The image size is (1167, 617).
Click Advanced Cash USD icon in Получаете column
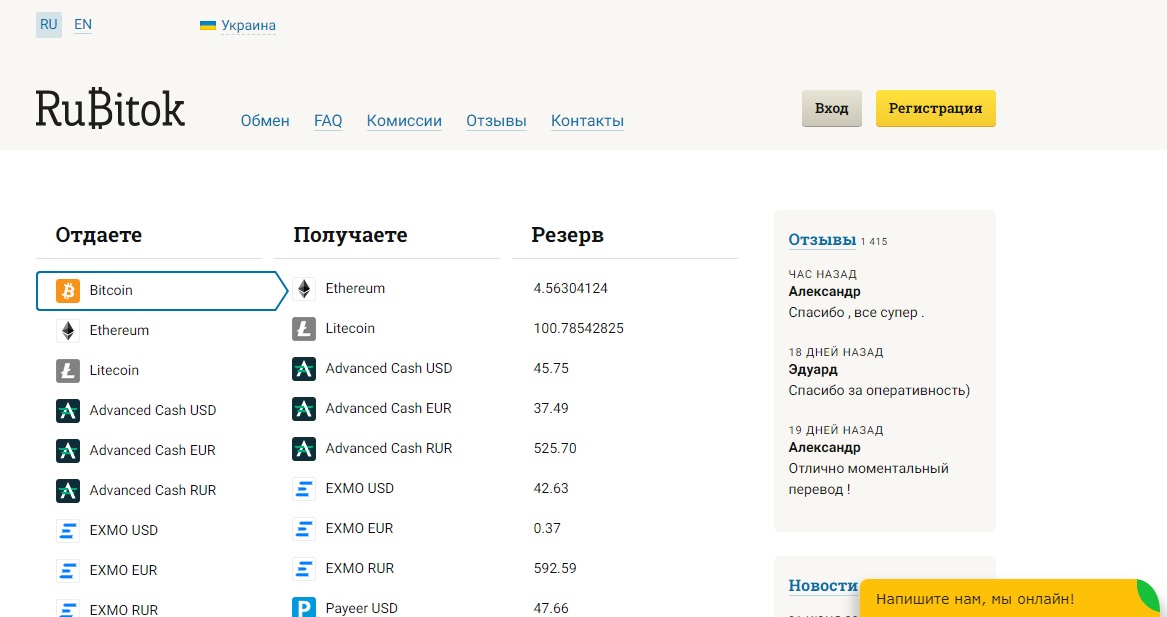click(304, 369)
